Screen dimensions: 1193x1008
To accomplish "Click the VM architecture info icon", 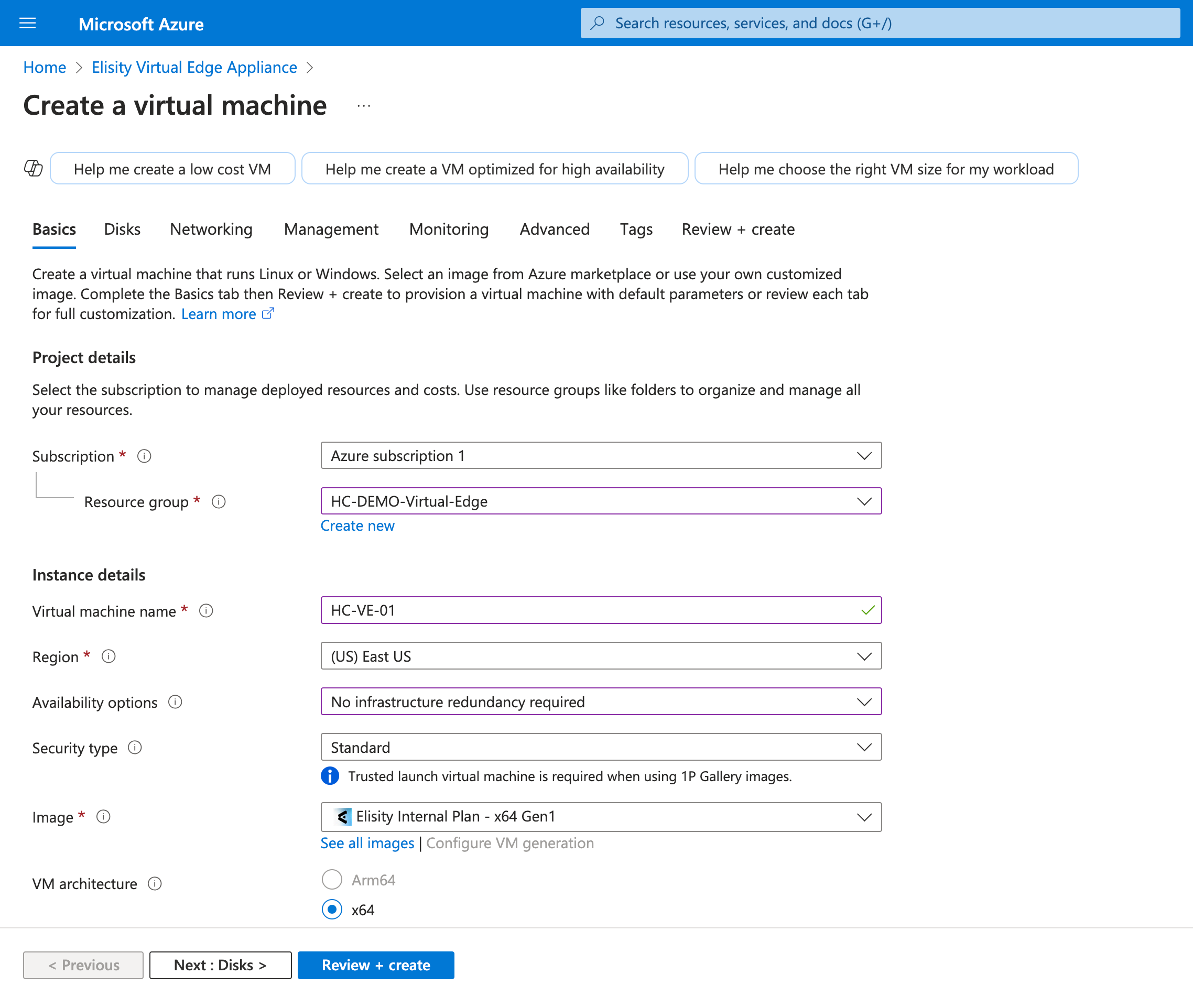I will (x=155, y=883).
